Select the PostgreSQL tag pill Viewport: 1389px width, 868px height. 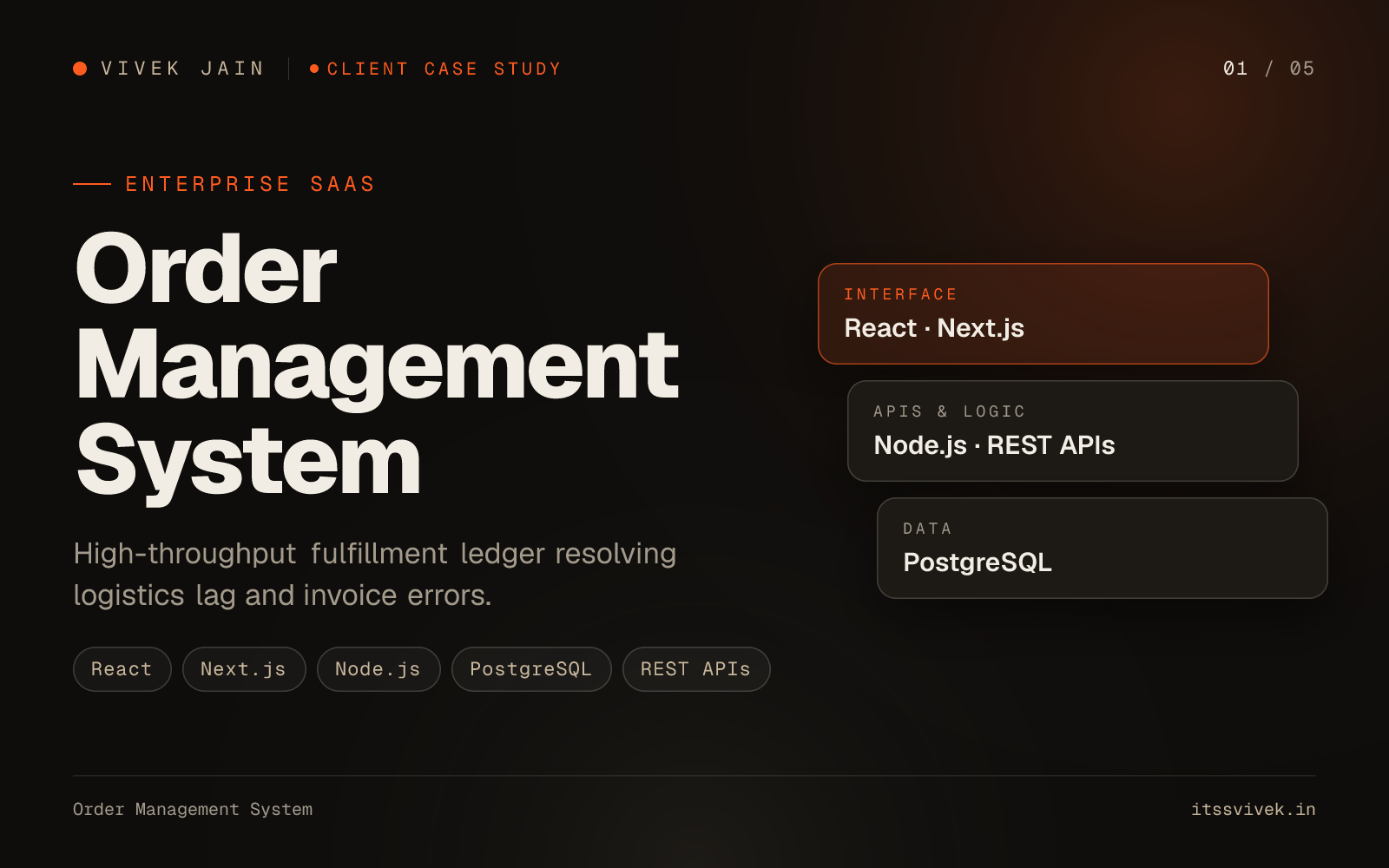click(x=531, y=669)
